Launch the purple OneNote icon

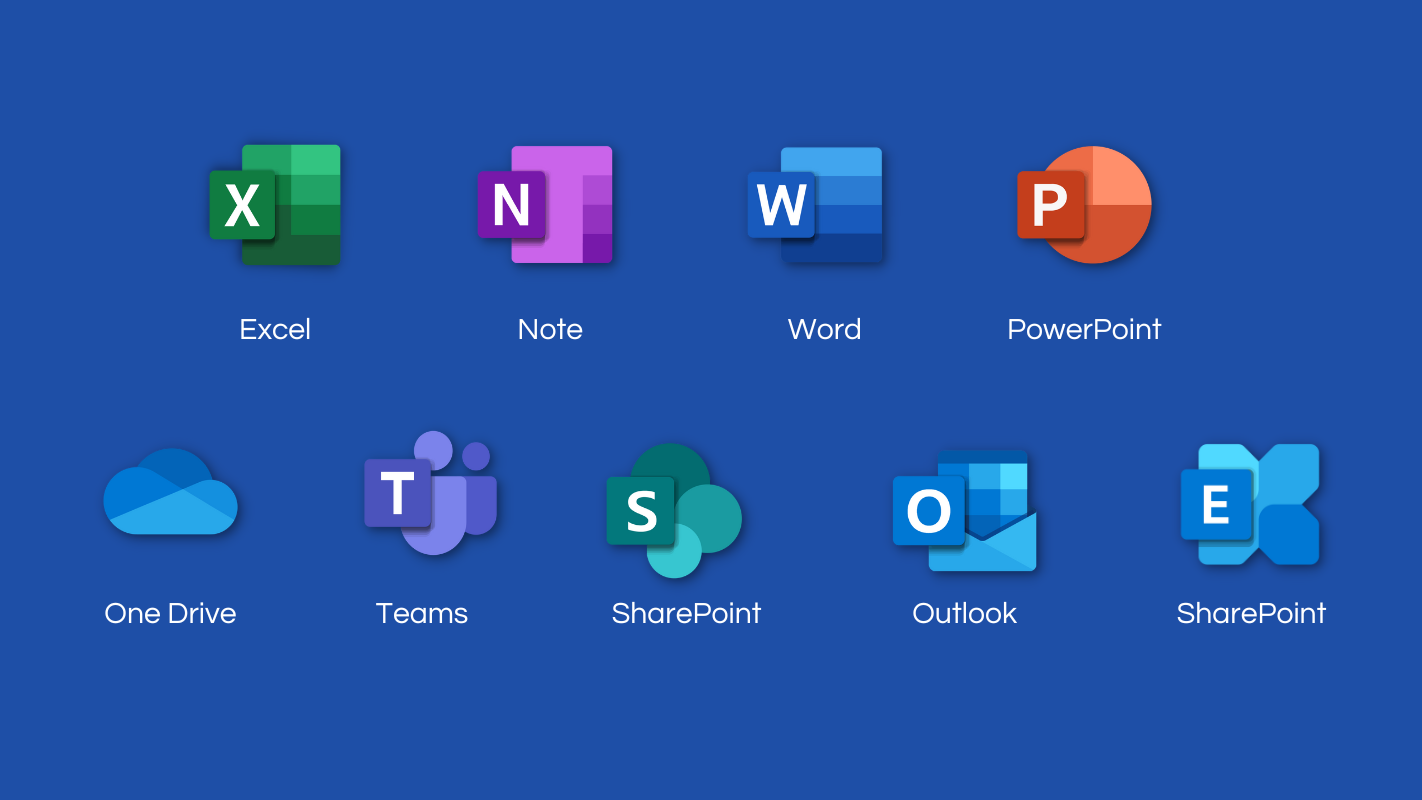point(545,205)
